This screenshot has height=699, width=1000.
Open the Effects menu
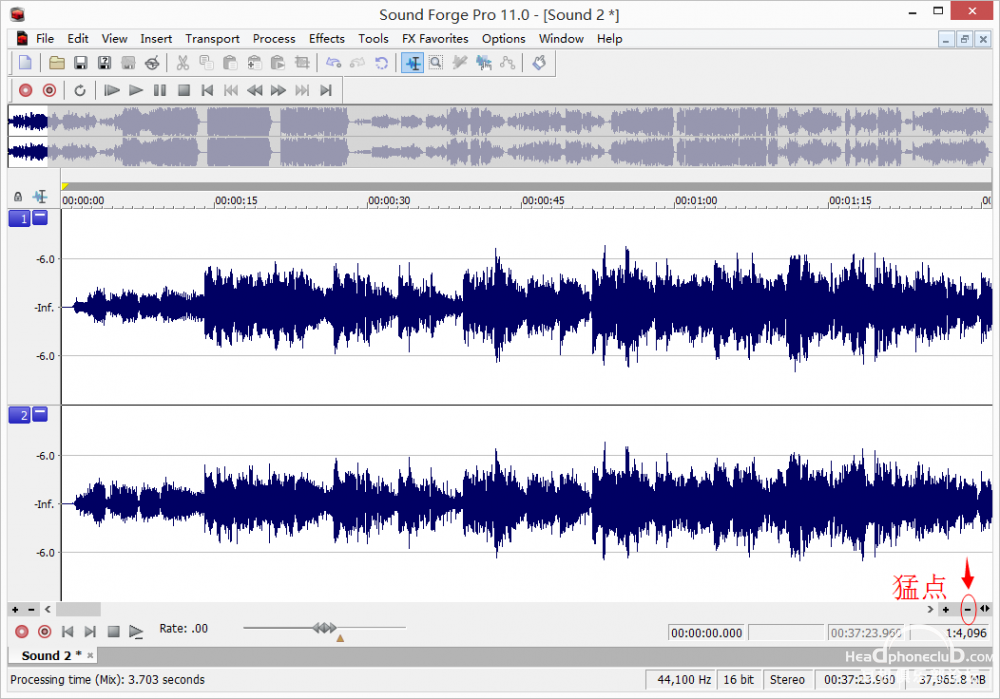tap(327, 39)
